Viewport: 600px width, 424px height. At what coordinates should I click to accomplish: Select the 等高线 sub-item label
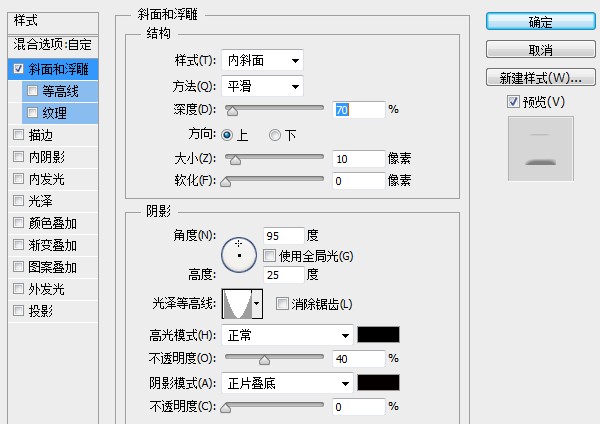coord(60,91)
